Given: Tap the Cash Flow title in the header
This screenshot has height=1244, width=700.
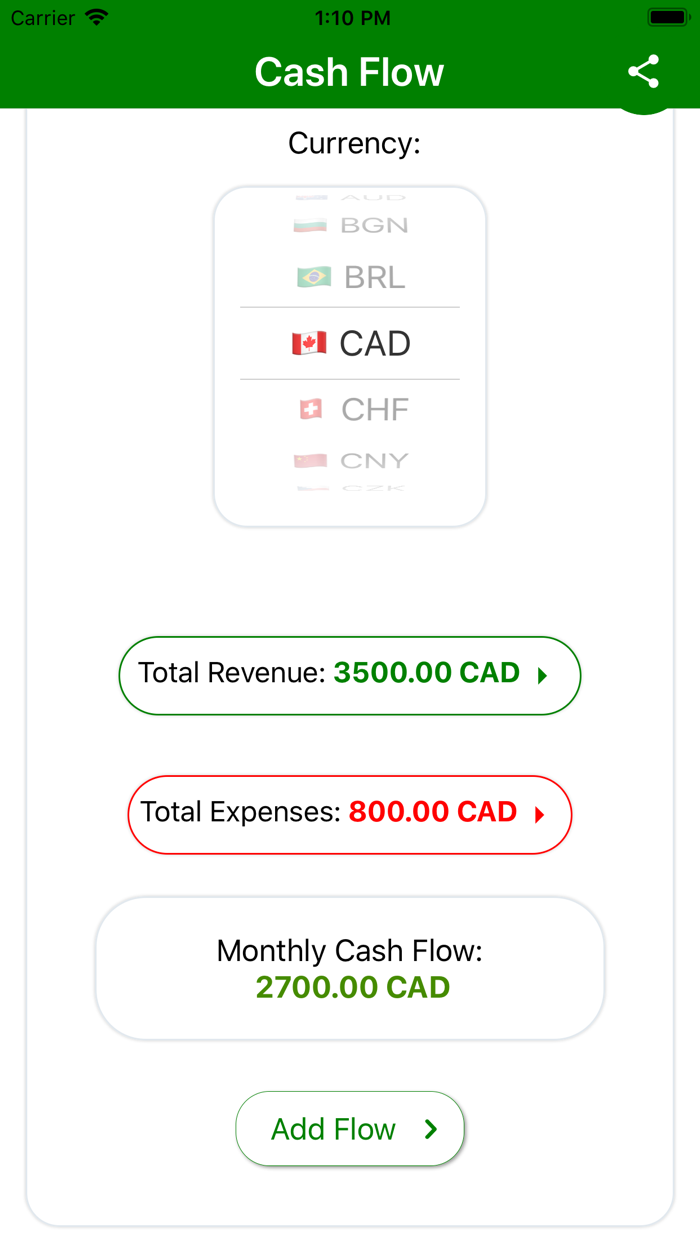Looking at the screenshot, I should coord(349,71).
